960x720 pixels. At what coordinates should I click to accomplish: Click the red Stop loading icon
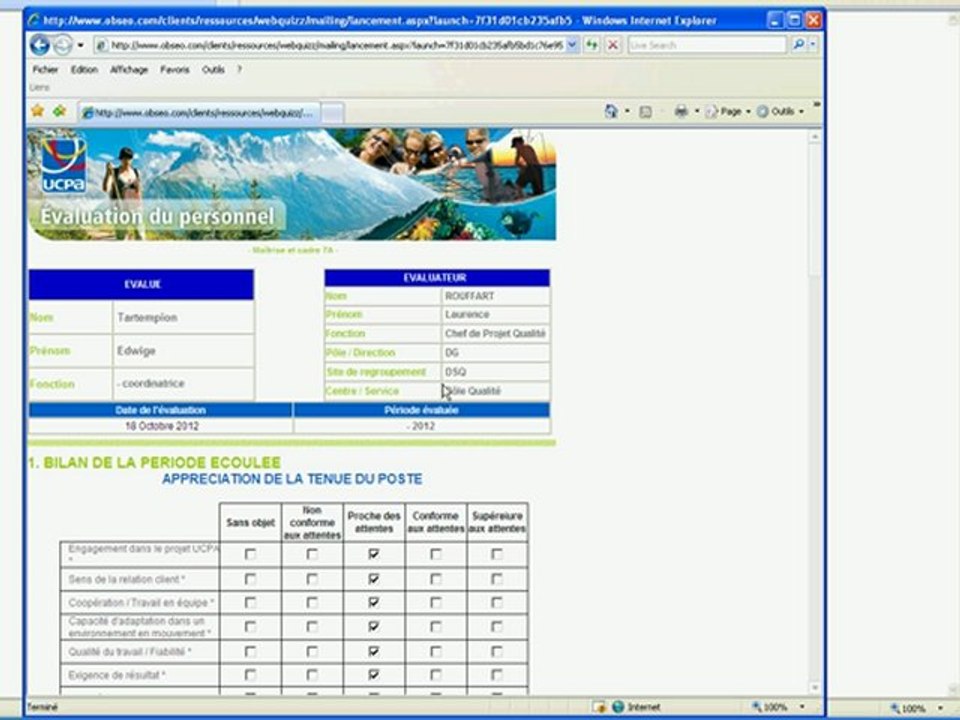pyautogui.click(x=613, y=45)
